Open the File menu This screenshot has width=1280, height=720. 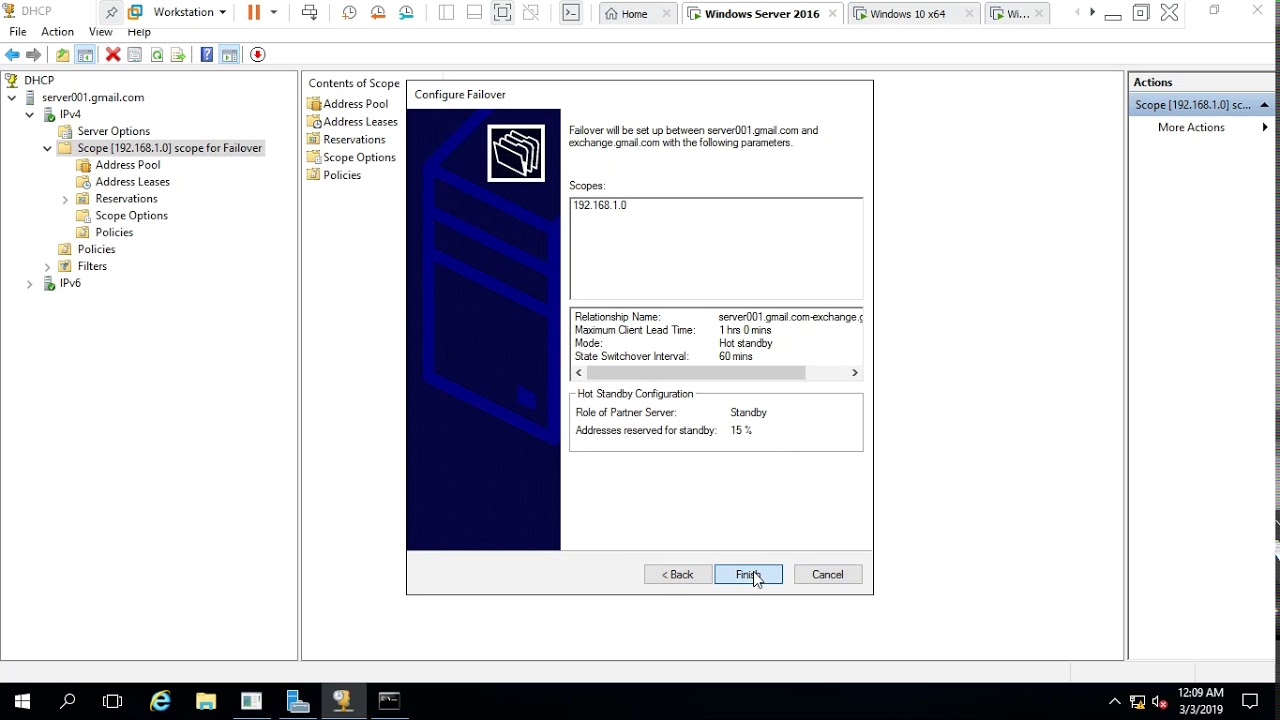click(18, 32)
